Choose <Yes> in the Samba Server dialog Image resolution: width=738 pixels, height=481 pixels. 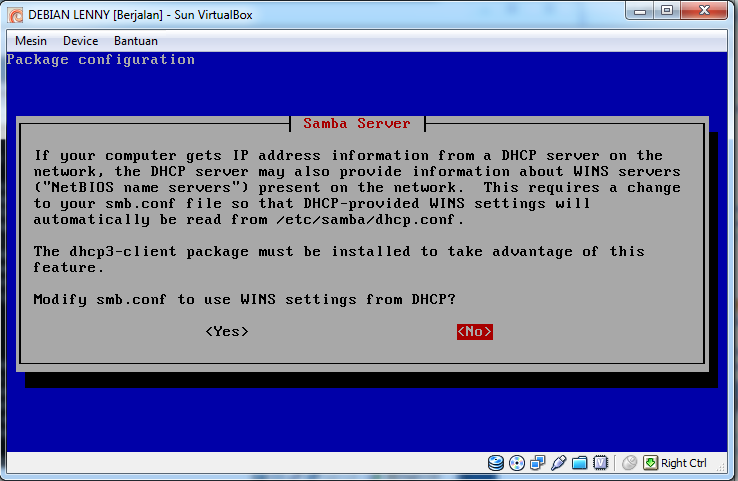point(227,332)
